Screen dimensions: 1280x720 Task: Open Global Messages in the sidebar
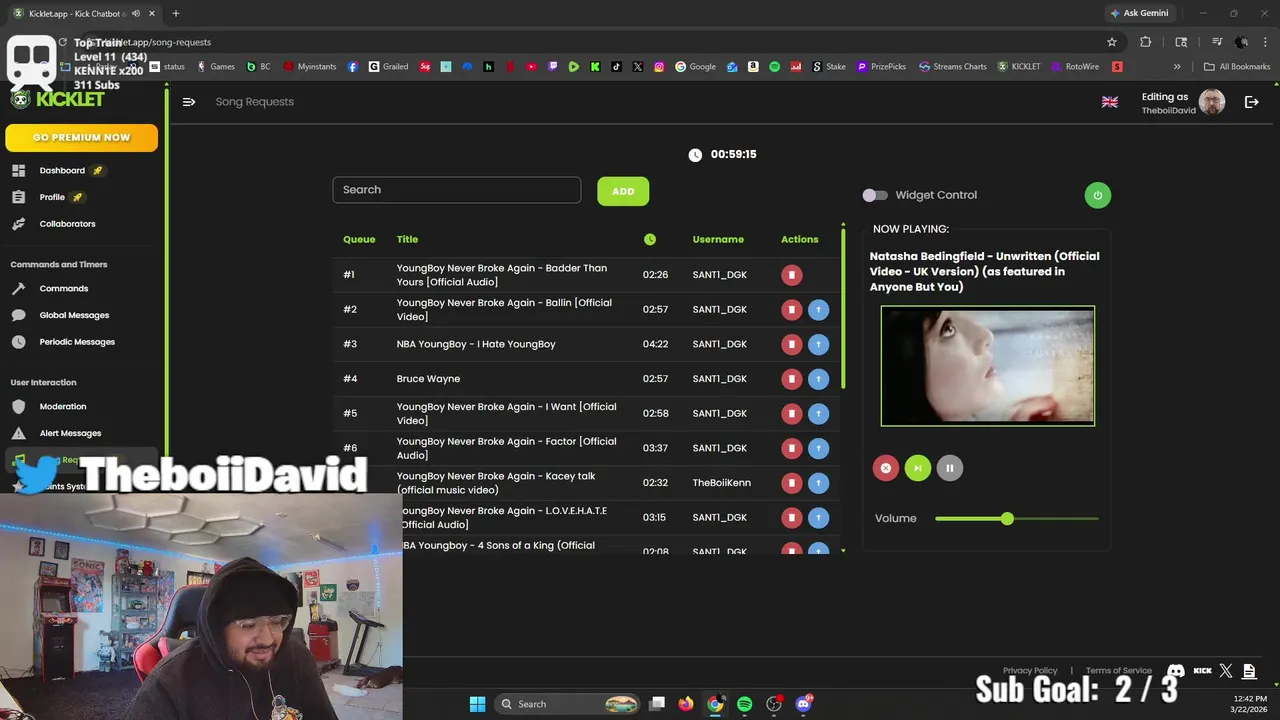point(74,315)
